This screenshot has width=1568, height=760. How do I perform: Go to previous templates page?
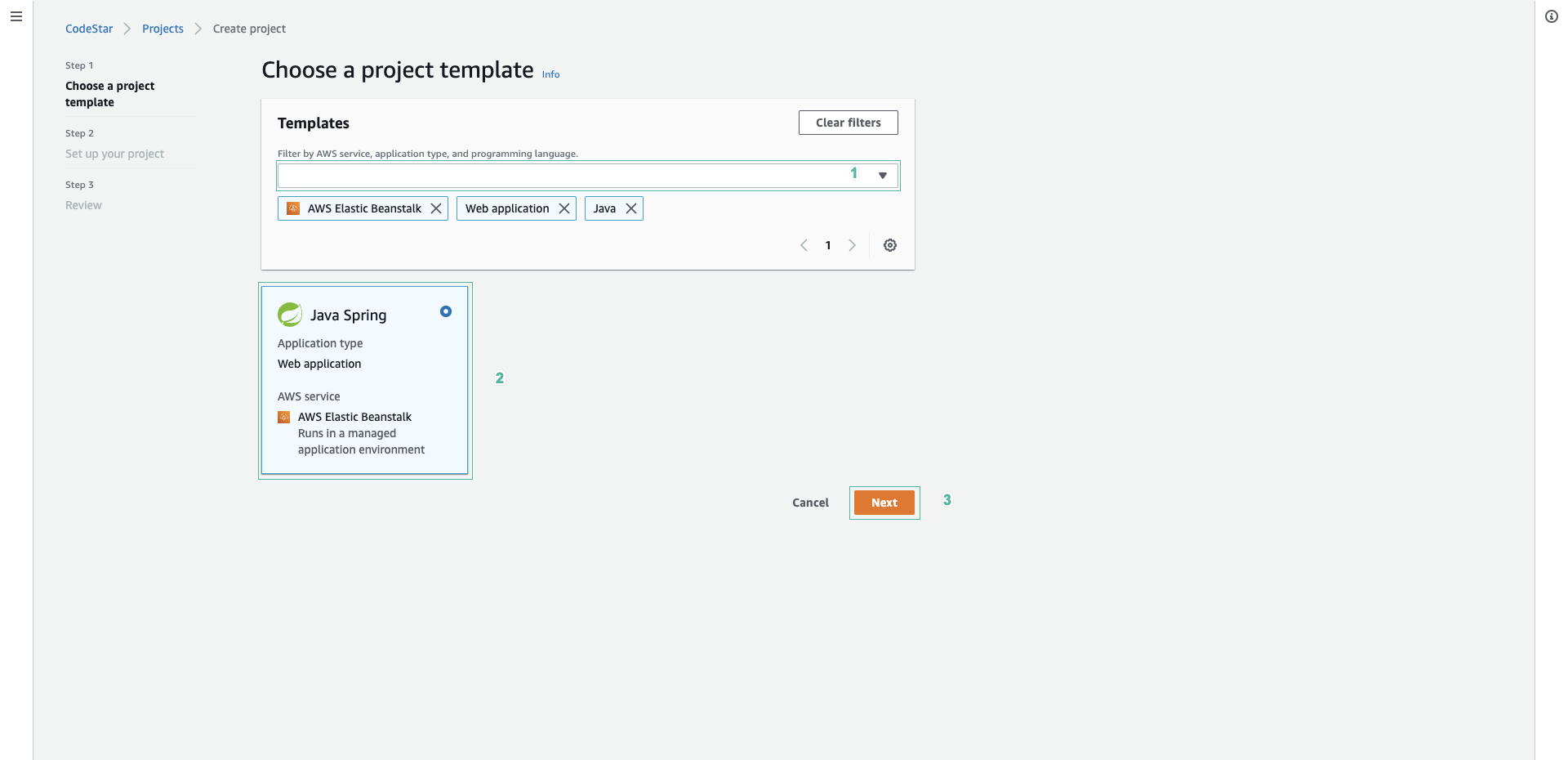tap(804, 245)
